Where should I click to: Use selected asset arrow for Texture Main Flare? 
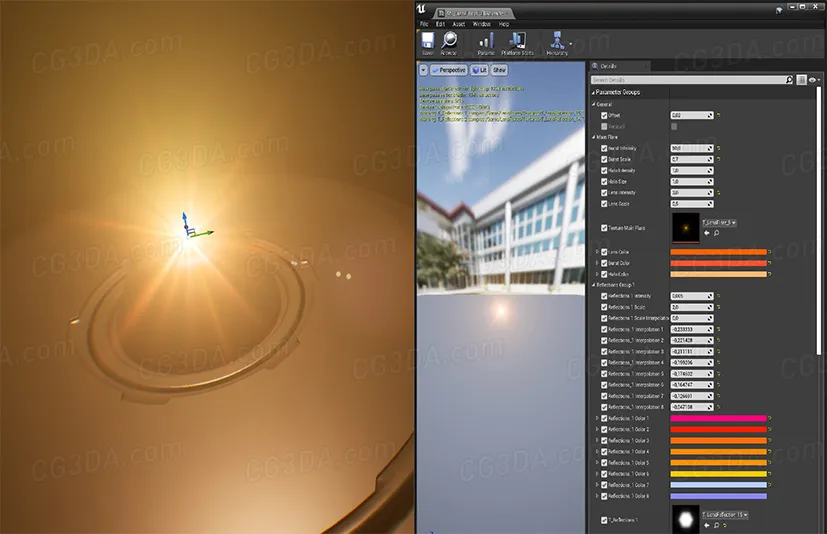tap(707, 233)
